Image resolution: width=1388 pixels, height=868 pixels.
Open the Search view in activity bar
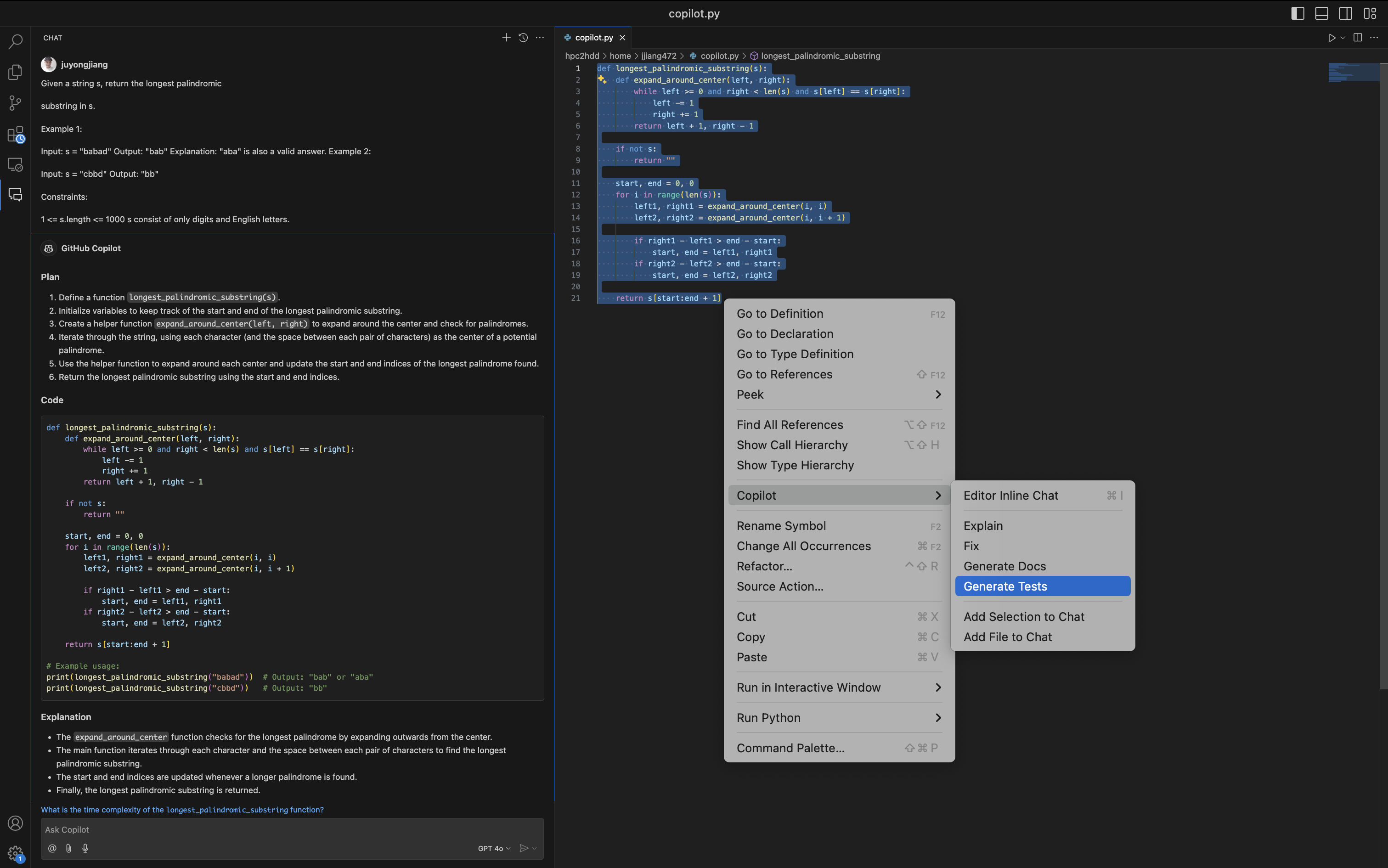click(16, 41)
